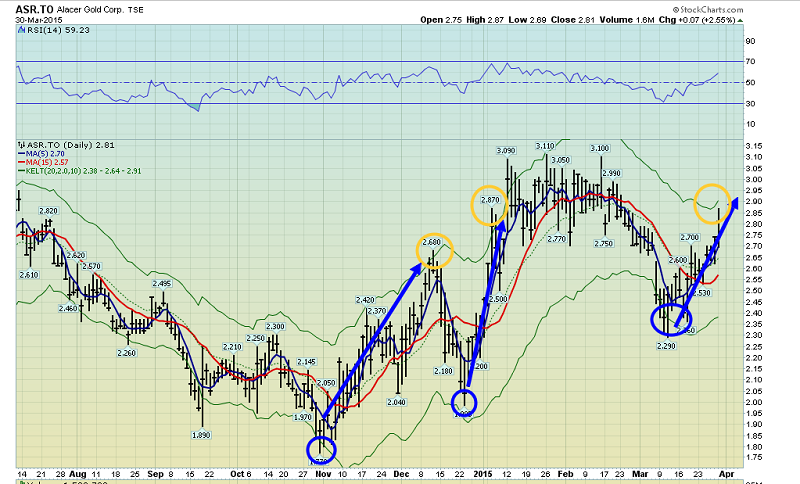Click the Close 2.81 value
This screenshot has height=484, width=800.
571,20
